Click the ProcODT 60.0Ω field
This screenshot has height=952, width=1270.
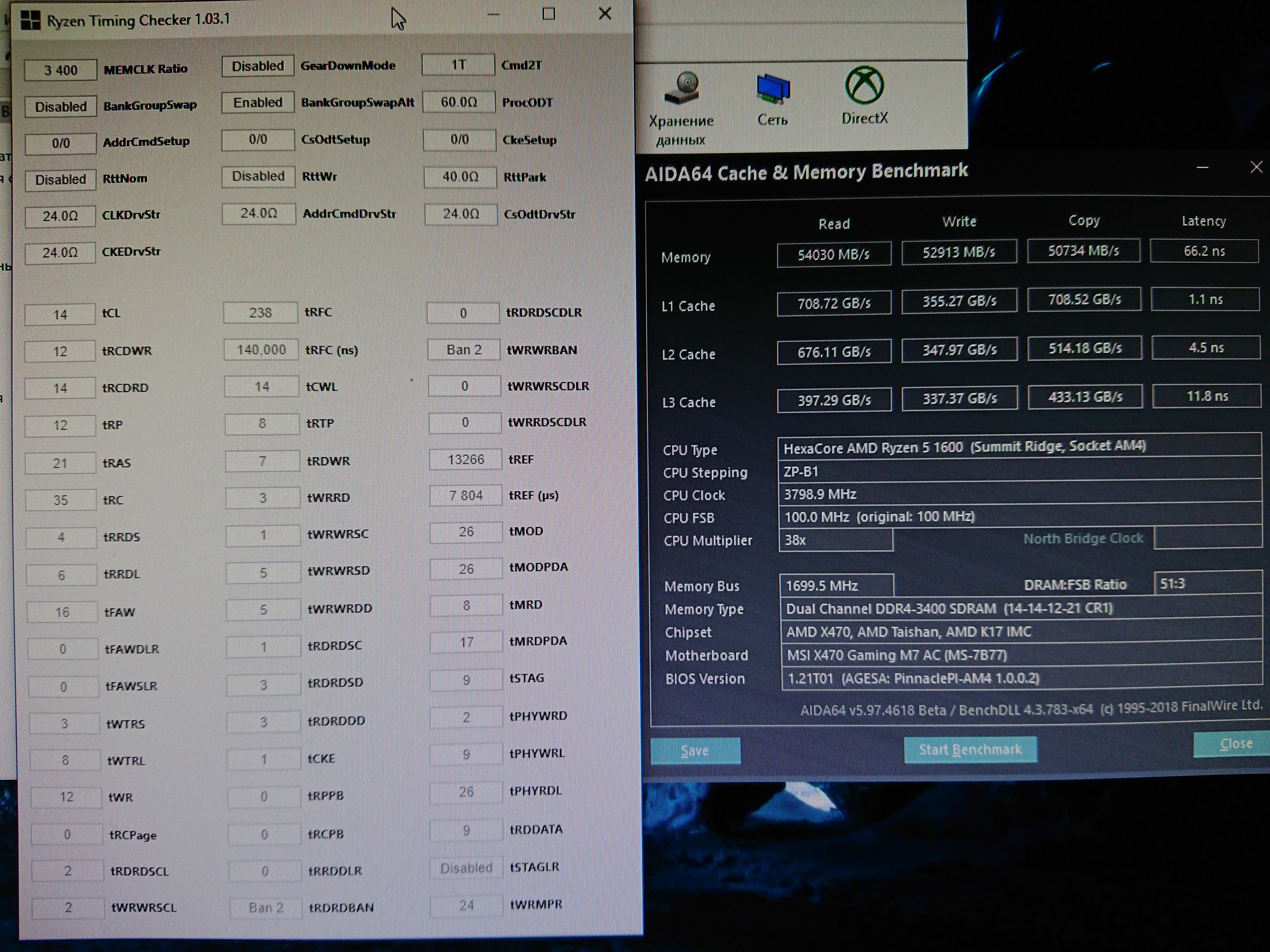pyautogui.click(x=458, y=102)
